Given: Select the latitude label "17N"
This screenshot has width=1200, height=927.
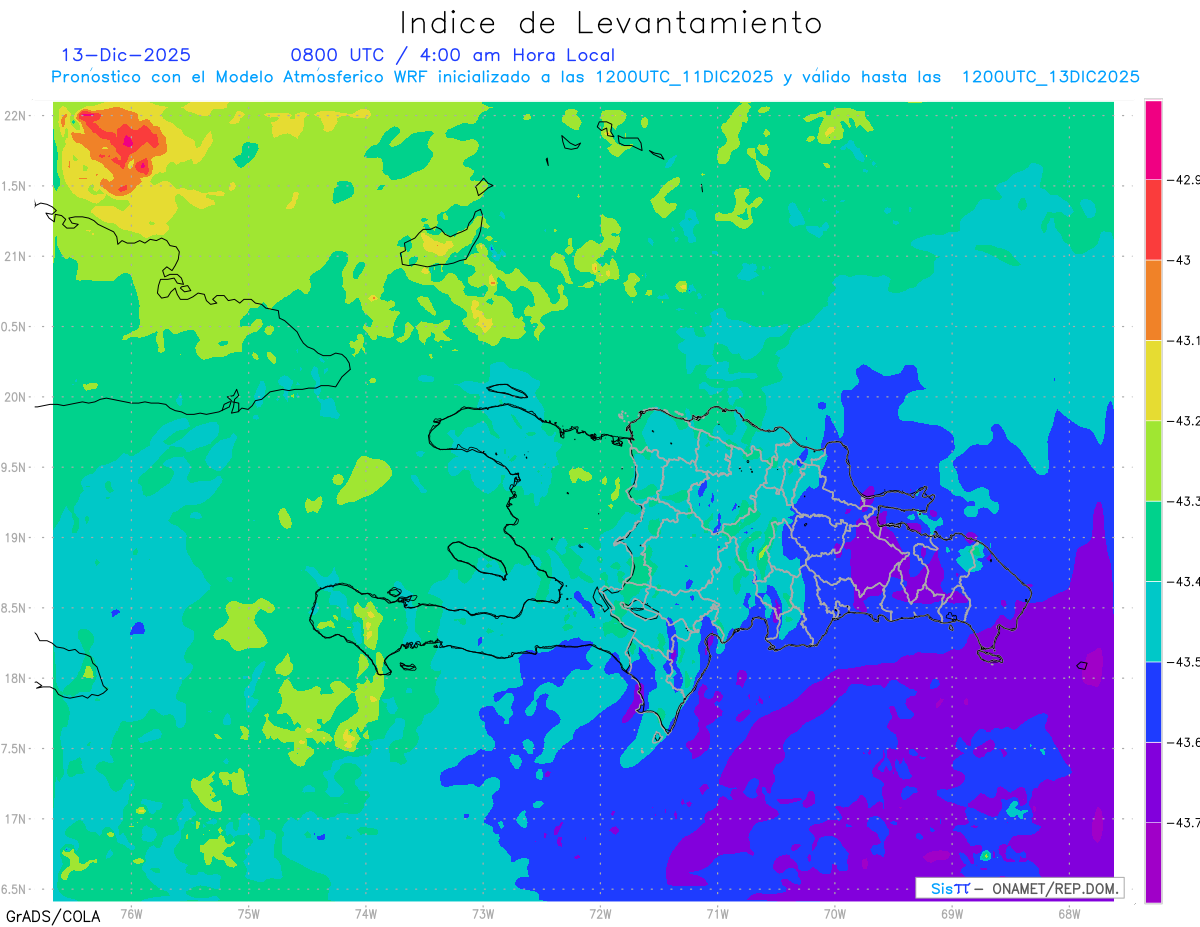Looking at the screenshot, I should coord(14,819).
